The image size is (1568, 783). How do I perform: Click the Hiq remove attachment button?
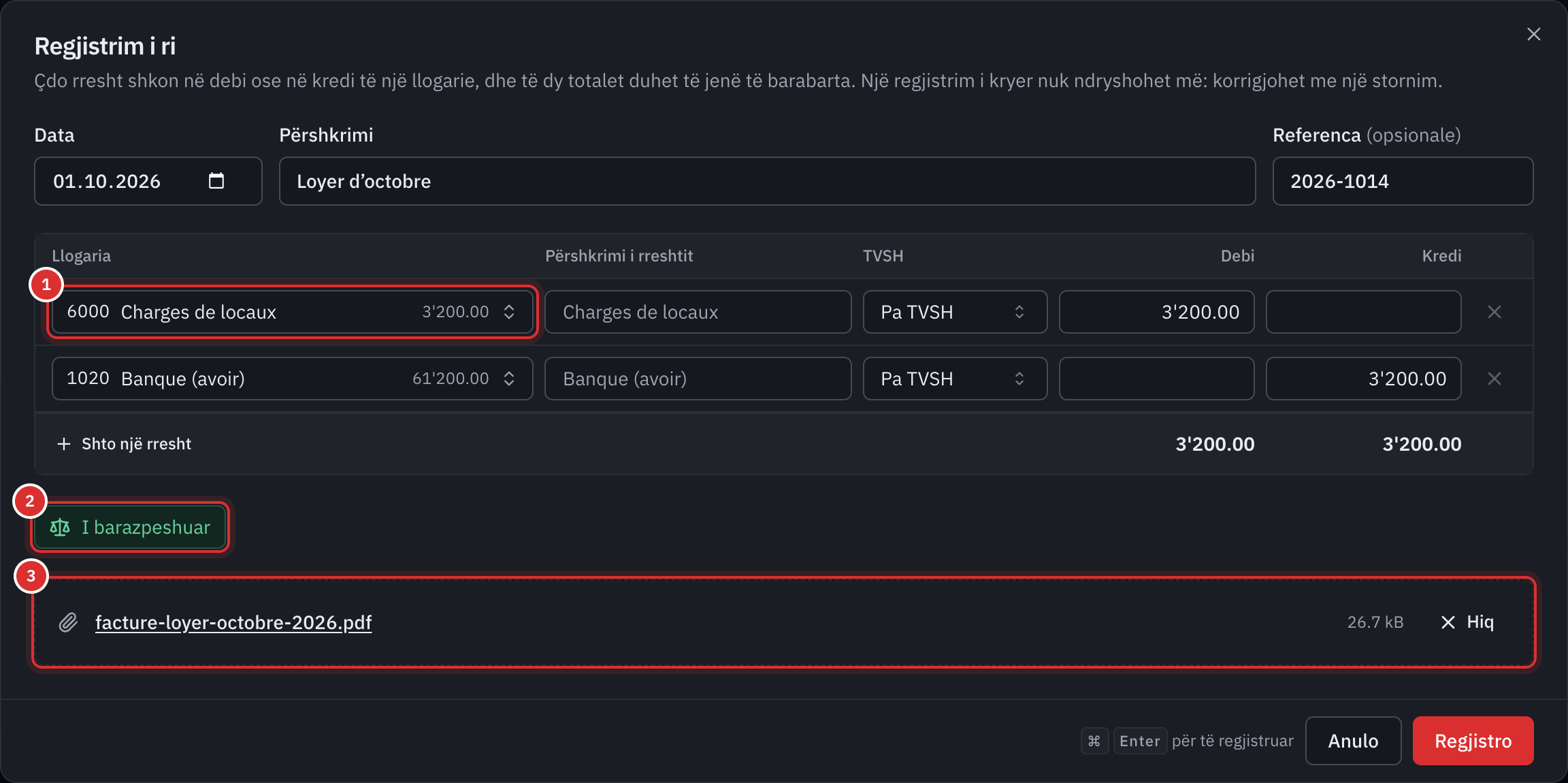coord(1467,622)
